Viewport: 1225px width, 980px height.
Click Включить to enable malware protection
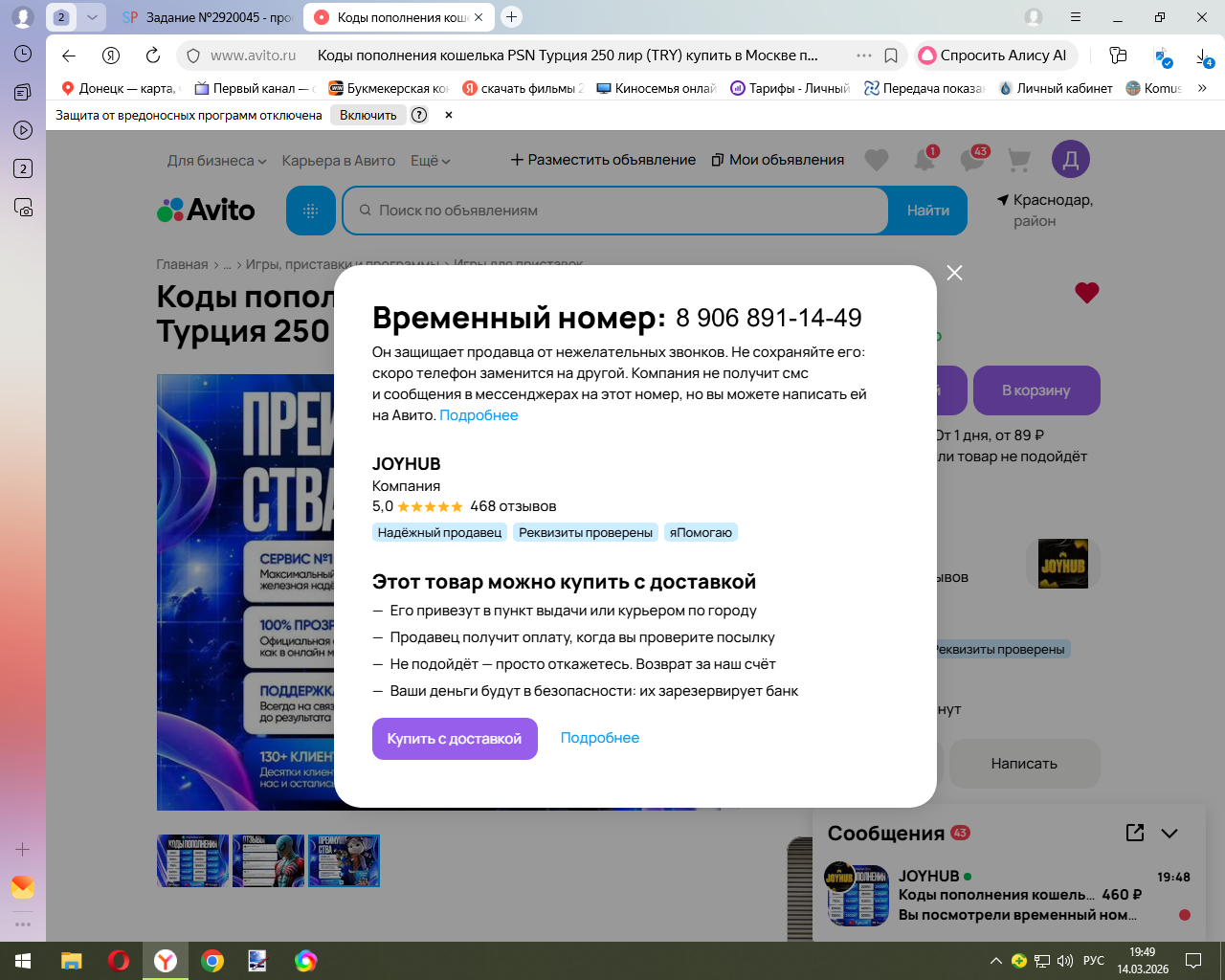coord(367,115)
